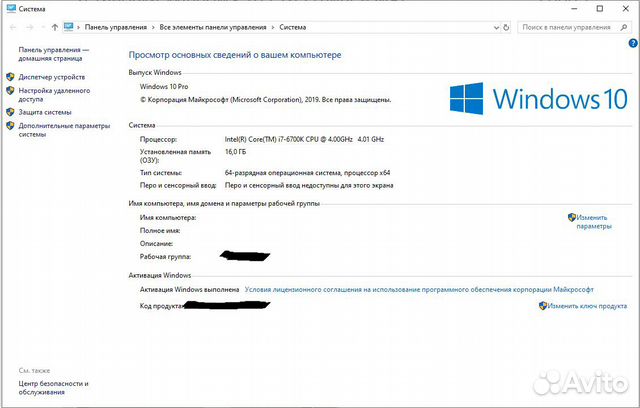Click the heading "Просмотр основных сведений о вашем компьютере"
640x408 pixels.
(235, 55)
